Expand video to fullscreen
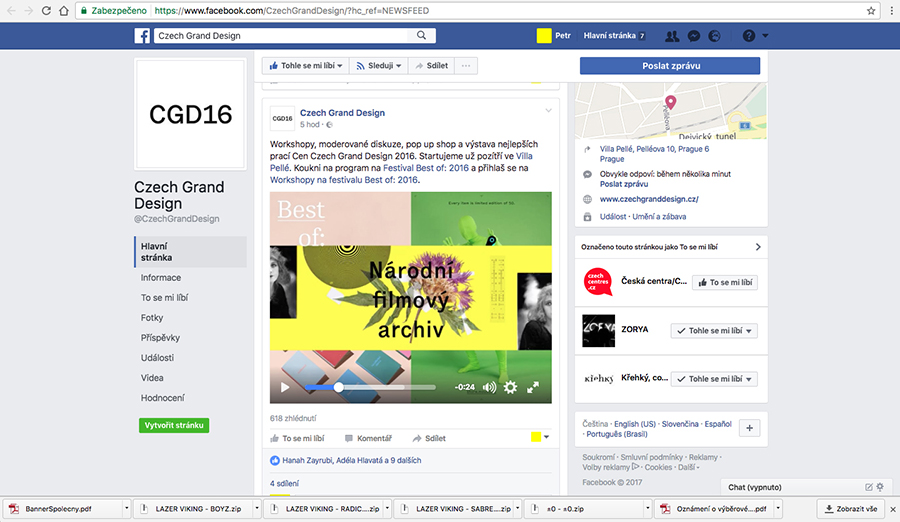900x522 pixels. (533, 387)
